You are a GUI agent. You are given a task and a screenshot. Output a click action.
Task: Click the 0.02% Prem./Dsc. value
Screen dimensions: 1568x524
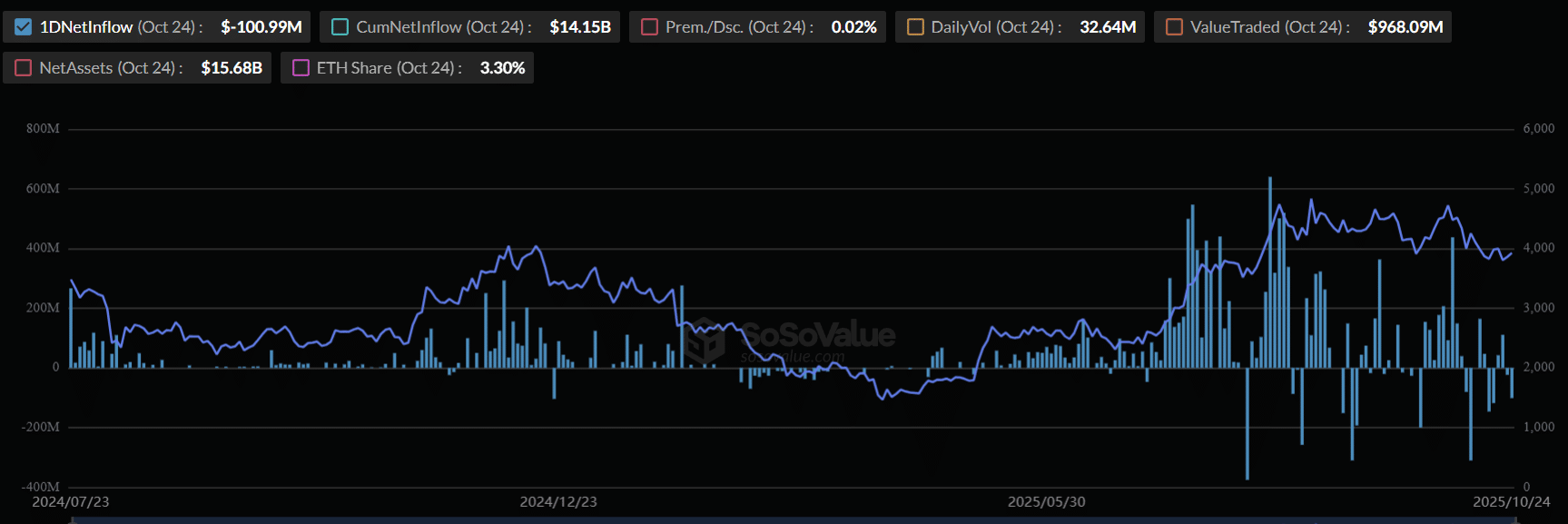[x=854, y=27]
